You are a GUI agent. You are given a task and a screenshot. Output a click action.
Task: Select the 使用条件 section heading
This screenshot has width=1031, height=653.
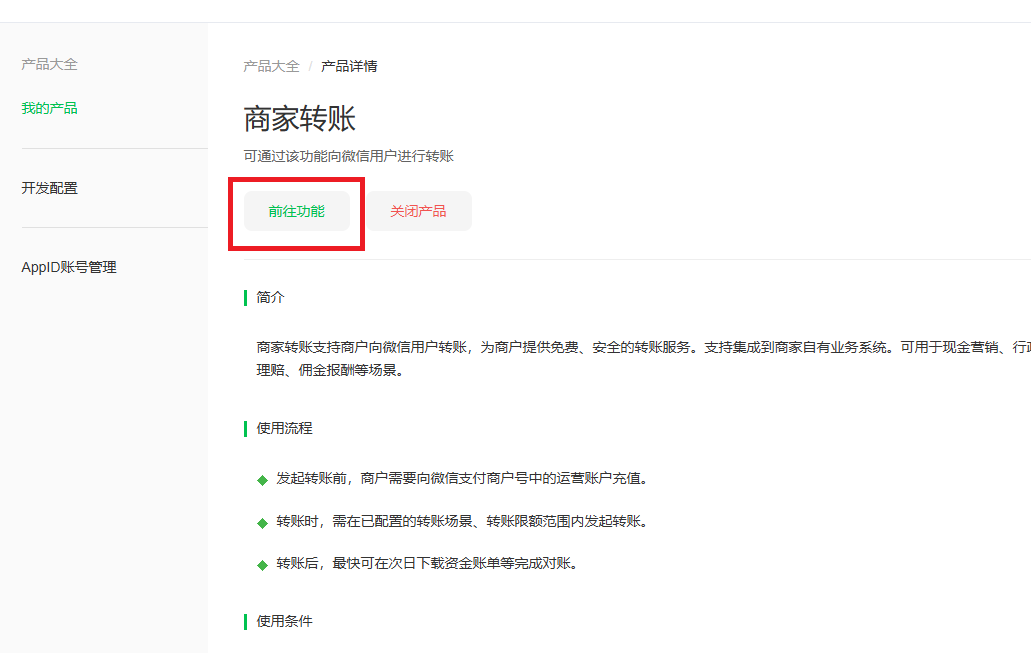tap(284, 621)
